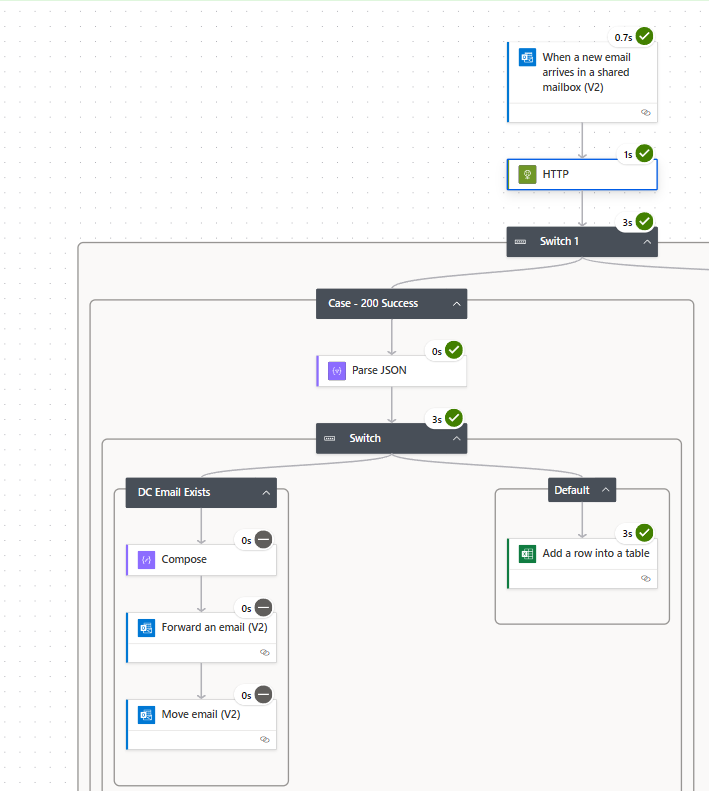Click the Outlook icon on Move email
This screenshot has width=709, height=791.
coord(146,715)
